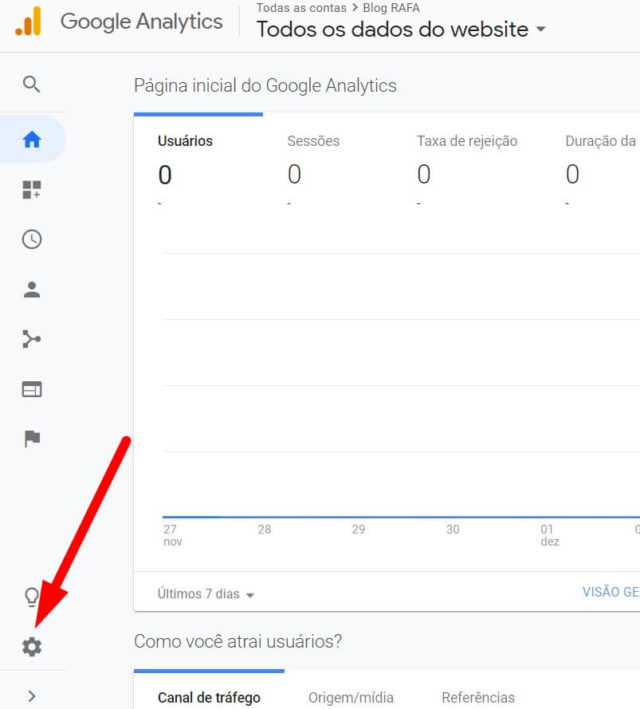Open the Conversions flag icon
This screenshot has width=640, height=709.
pos(32,439)
